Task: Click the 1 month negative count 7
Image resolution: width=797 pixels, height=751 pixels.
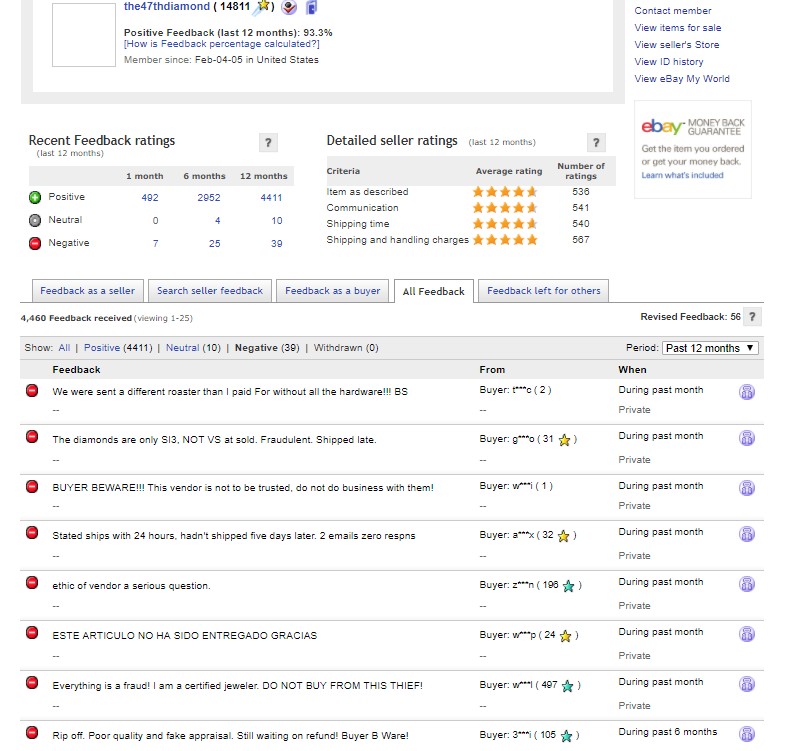Action: pos(156,243)
